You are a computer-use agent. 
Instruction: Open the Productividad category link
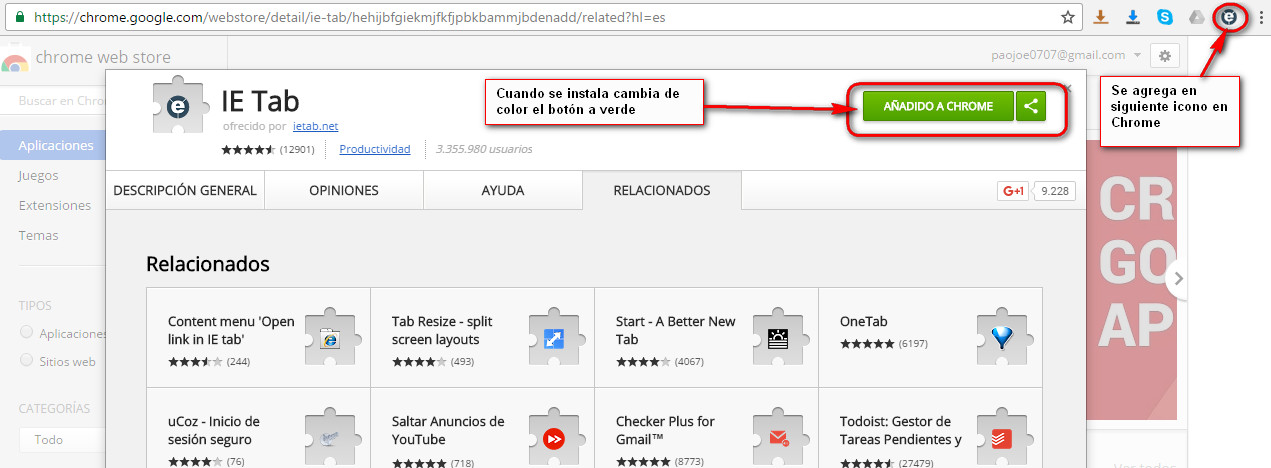click(375, 149)
